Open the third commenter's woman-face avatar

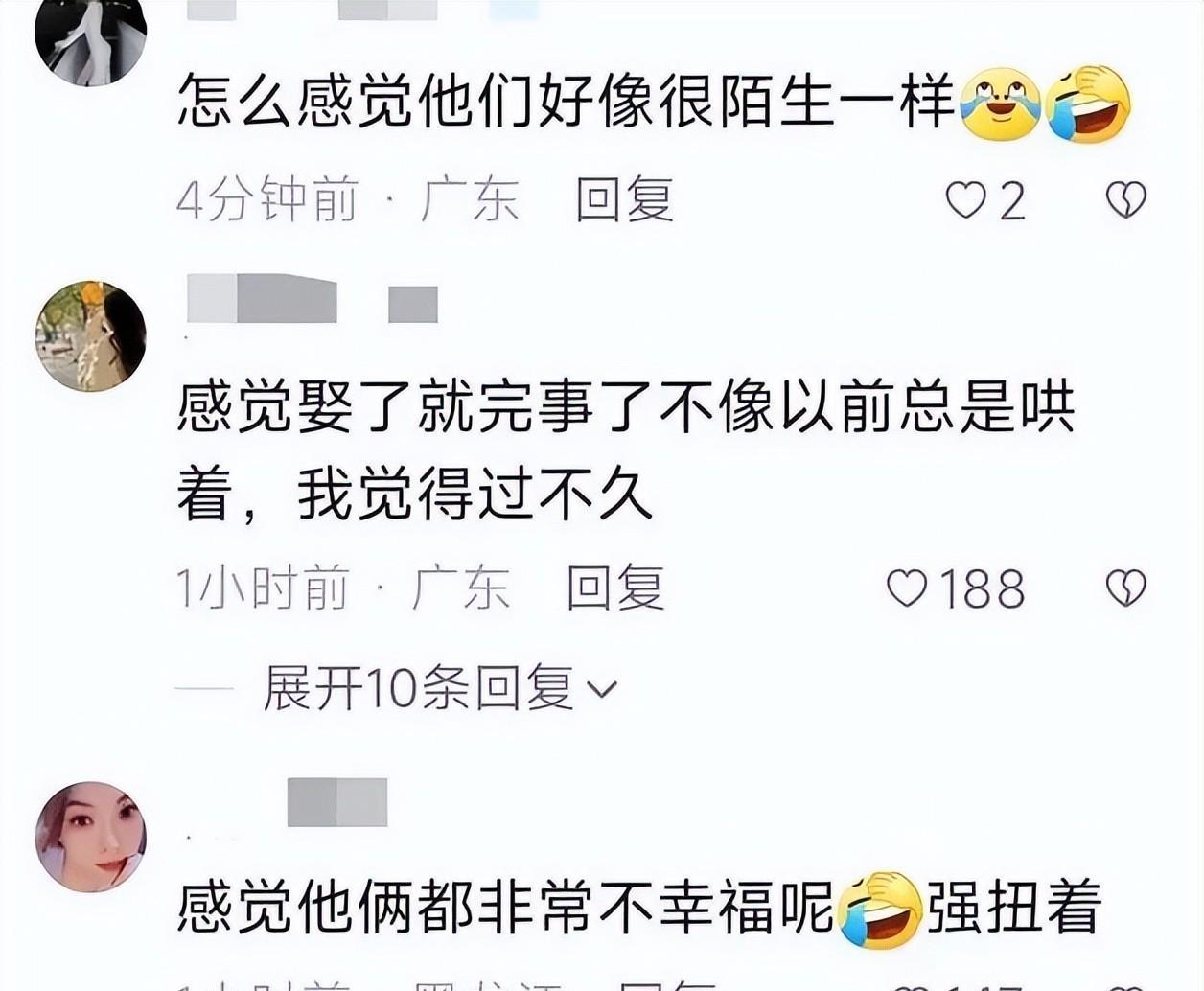90,836
